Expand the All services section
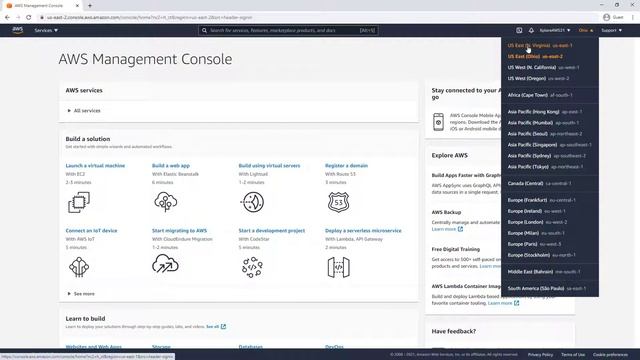This screenshot has width=640, height=360. coord(84,111)
